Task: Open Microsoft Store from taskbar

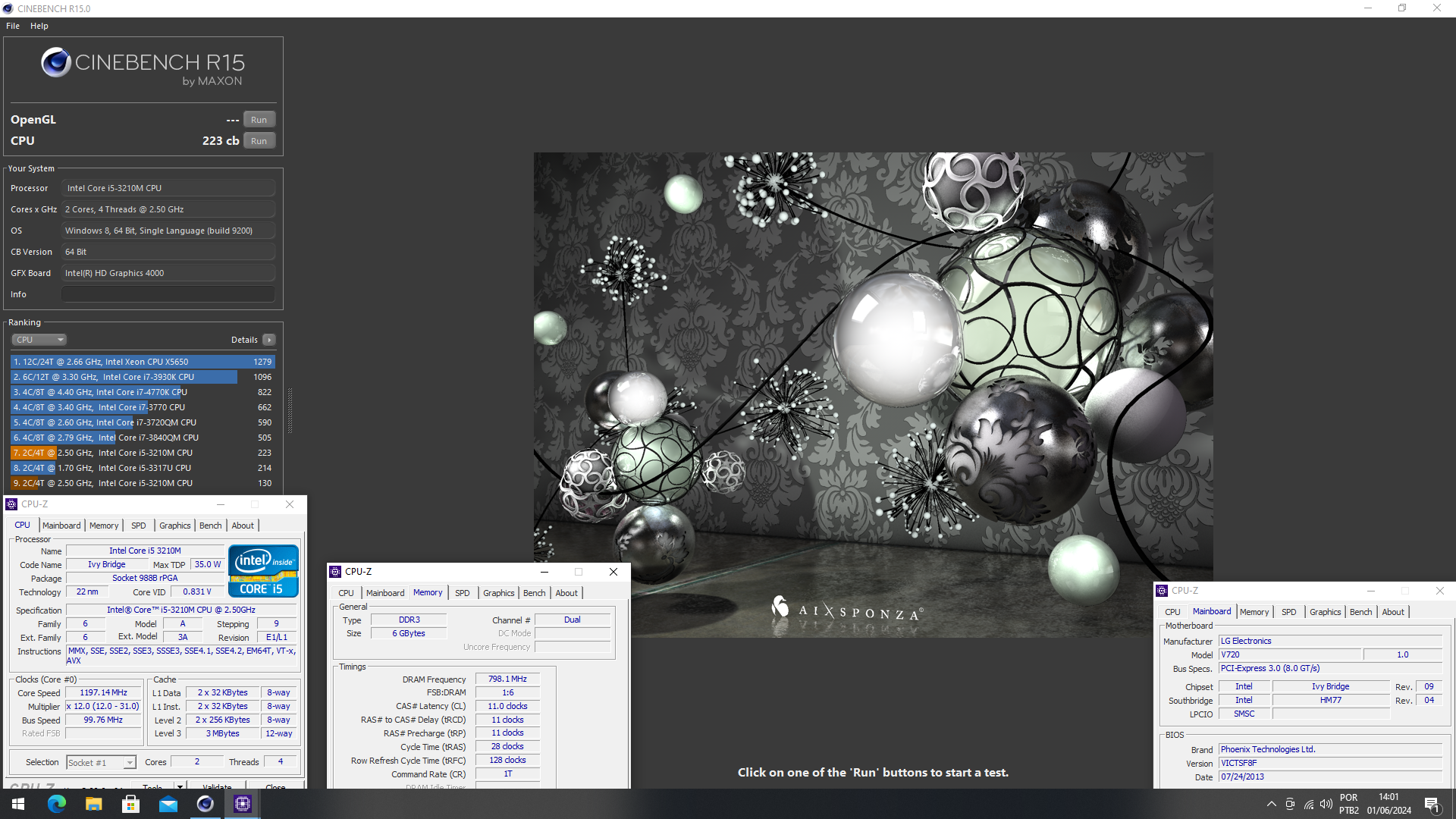Action: (x=130, y=804)
